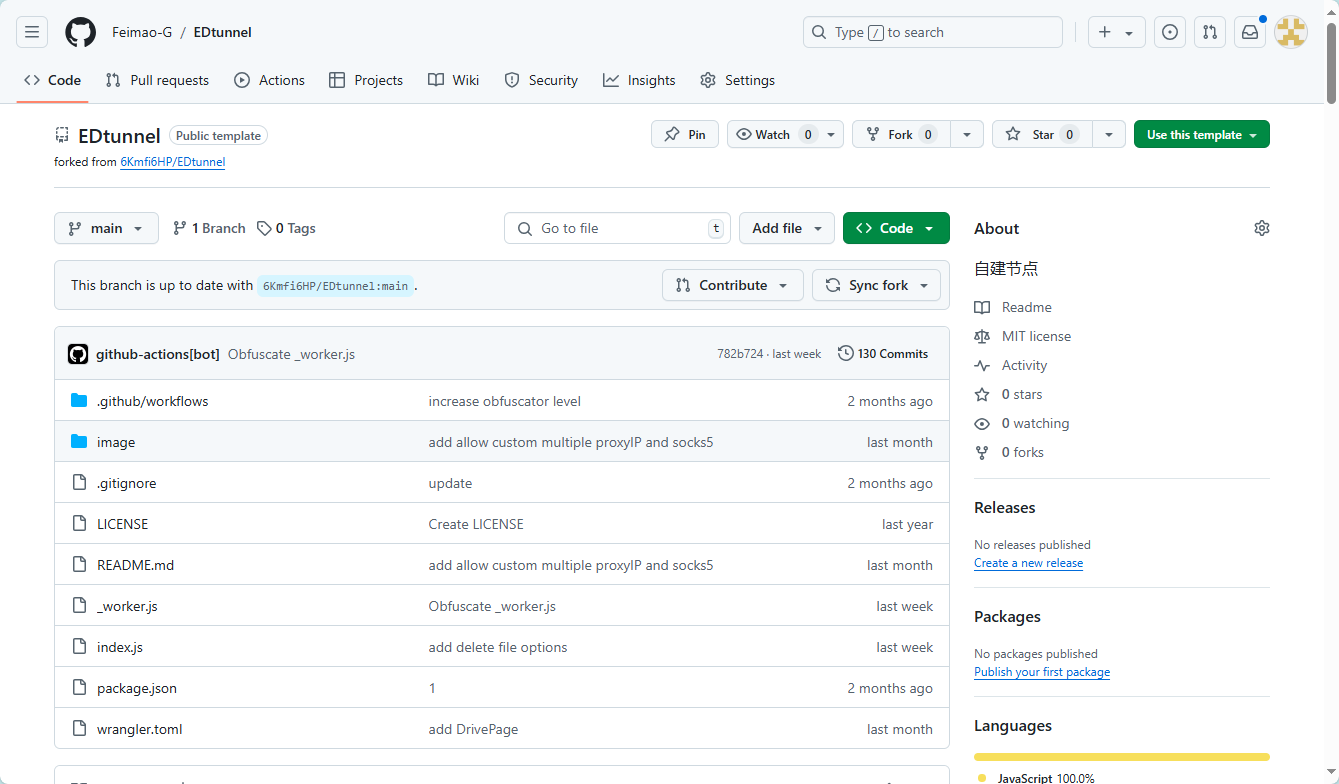1339x784 pixels.
Task: Open commit message 'add delete file options'
Action: tap(498, 647)
